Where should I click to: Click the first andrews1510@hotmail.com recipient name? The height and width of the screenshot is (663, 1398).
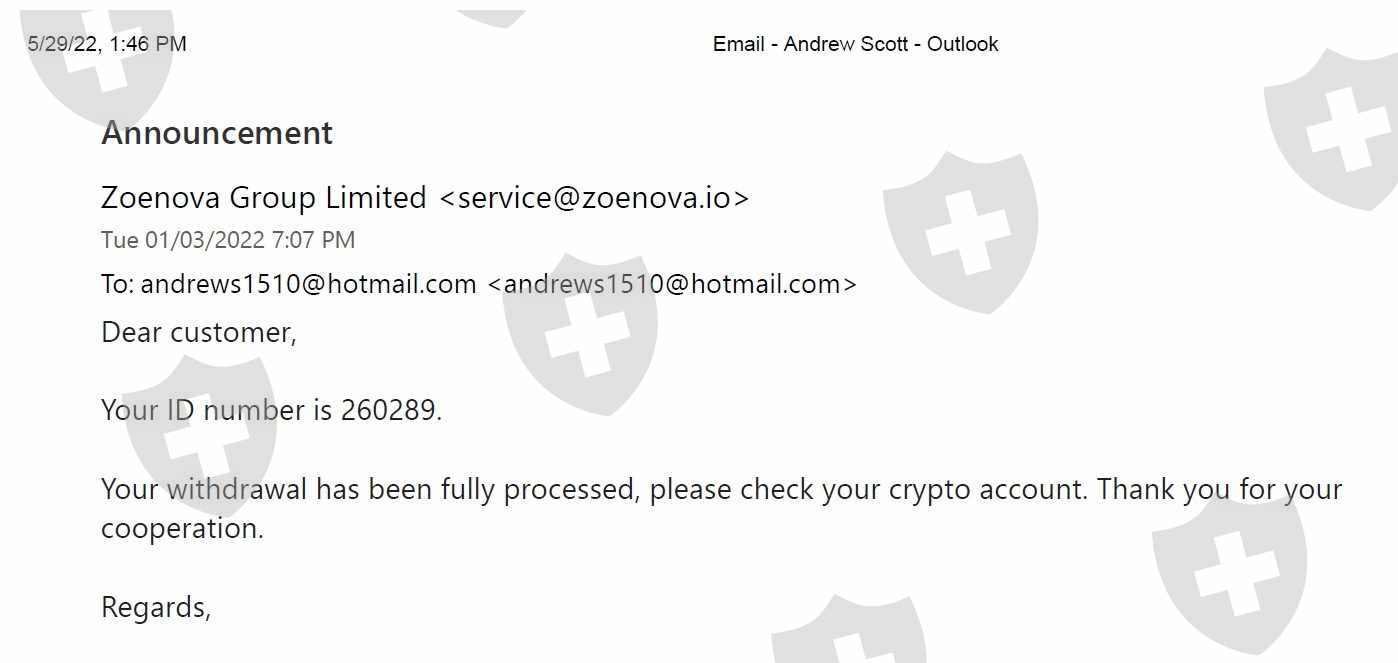click(308, 284)
